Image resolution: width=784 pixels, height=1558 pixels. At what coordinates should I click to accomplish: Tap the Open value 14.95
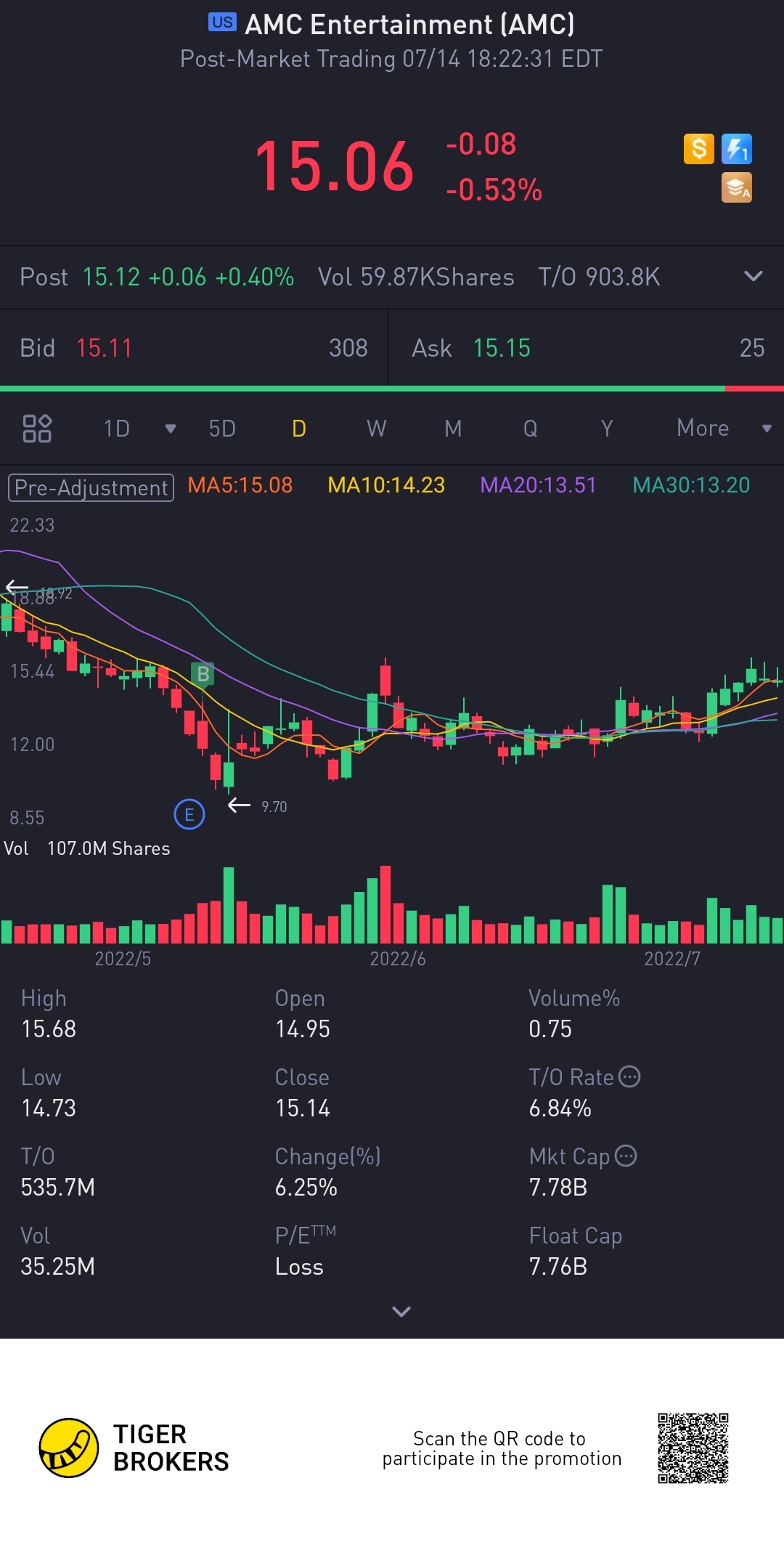coord(303,1029)
